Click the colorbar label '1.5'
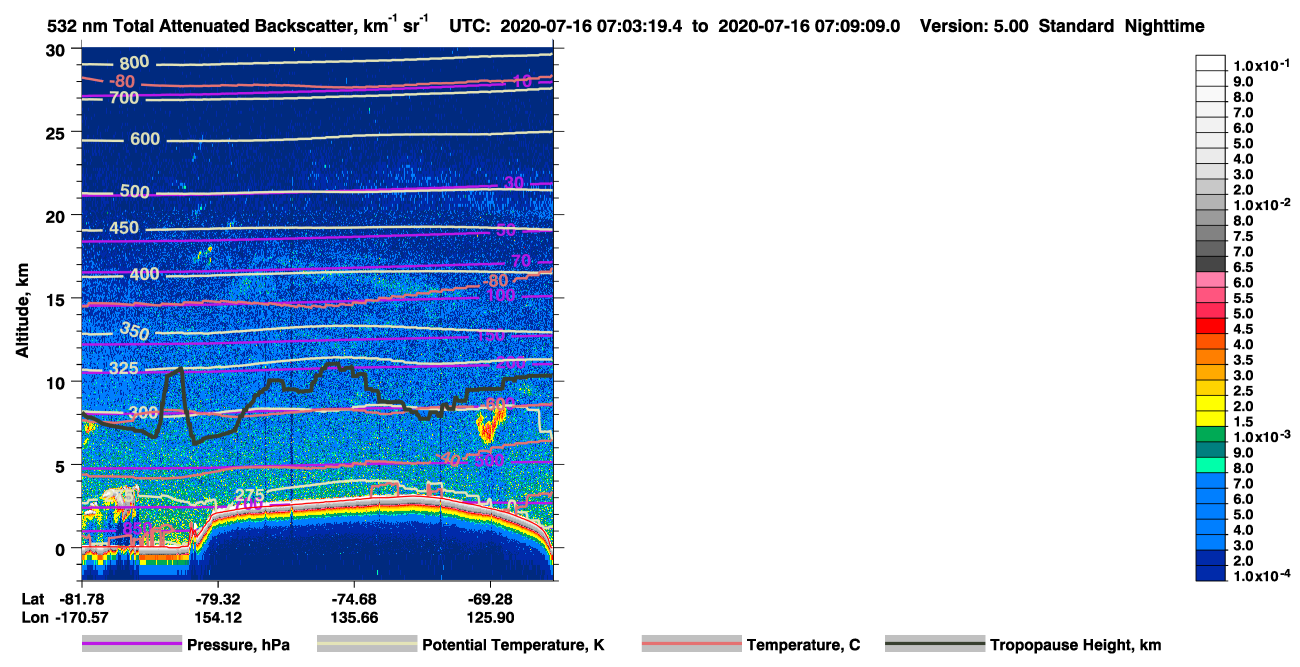The width and height of the screenshot is (1300, 667). [x=1243, y=421]
